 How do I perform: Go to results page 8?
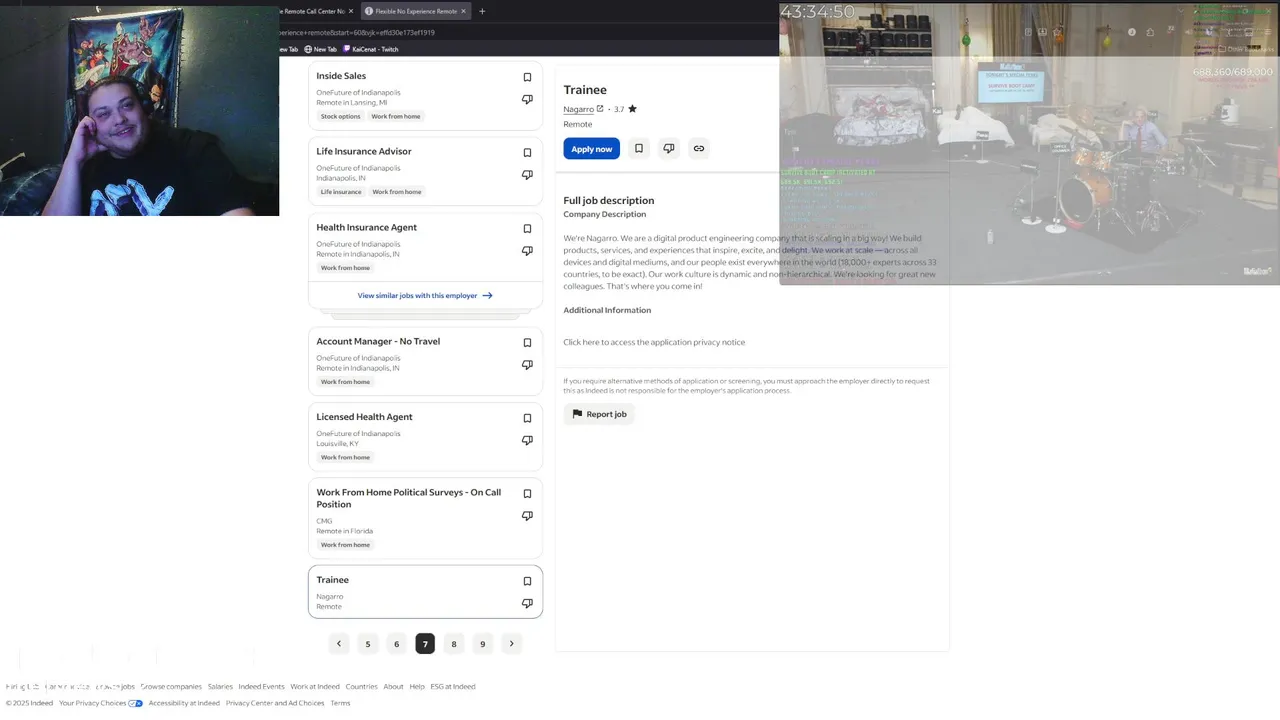pyautogui.click(x=454, y=644)
